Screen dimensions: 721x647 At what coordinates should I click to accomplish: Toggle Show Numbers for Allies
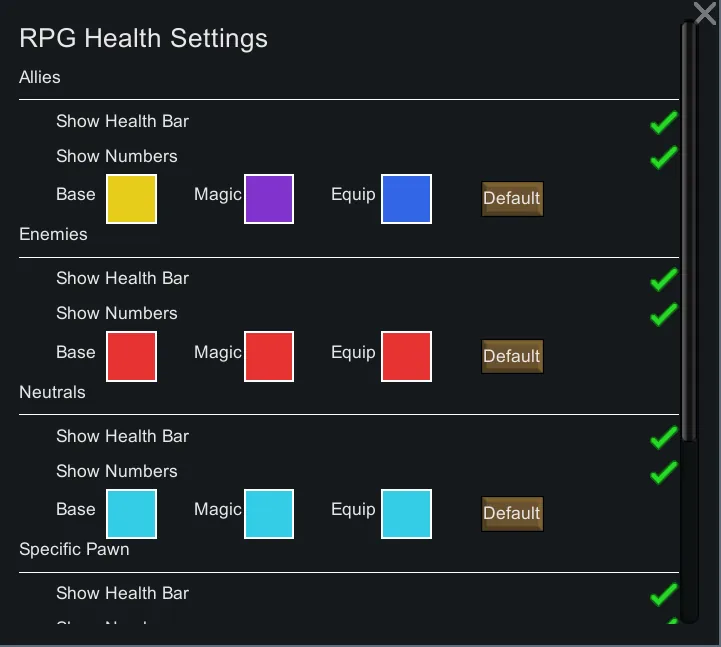point(663,158)
